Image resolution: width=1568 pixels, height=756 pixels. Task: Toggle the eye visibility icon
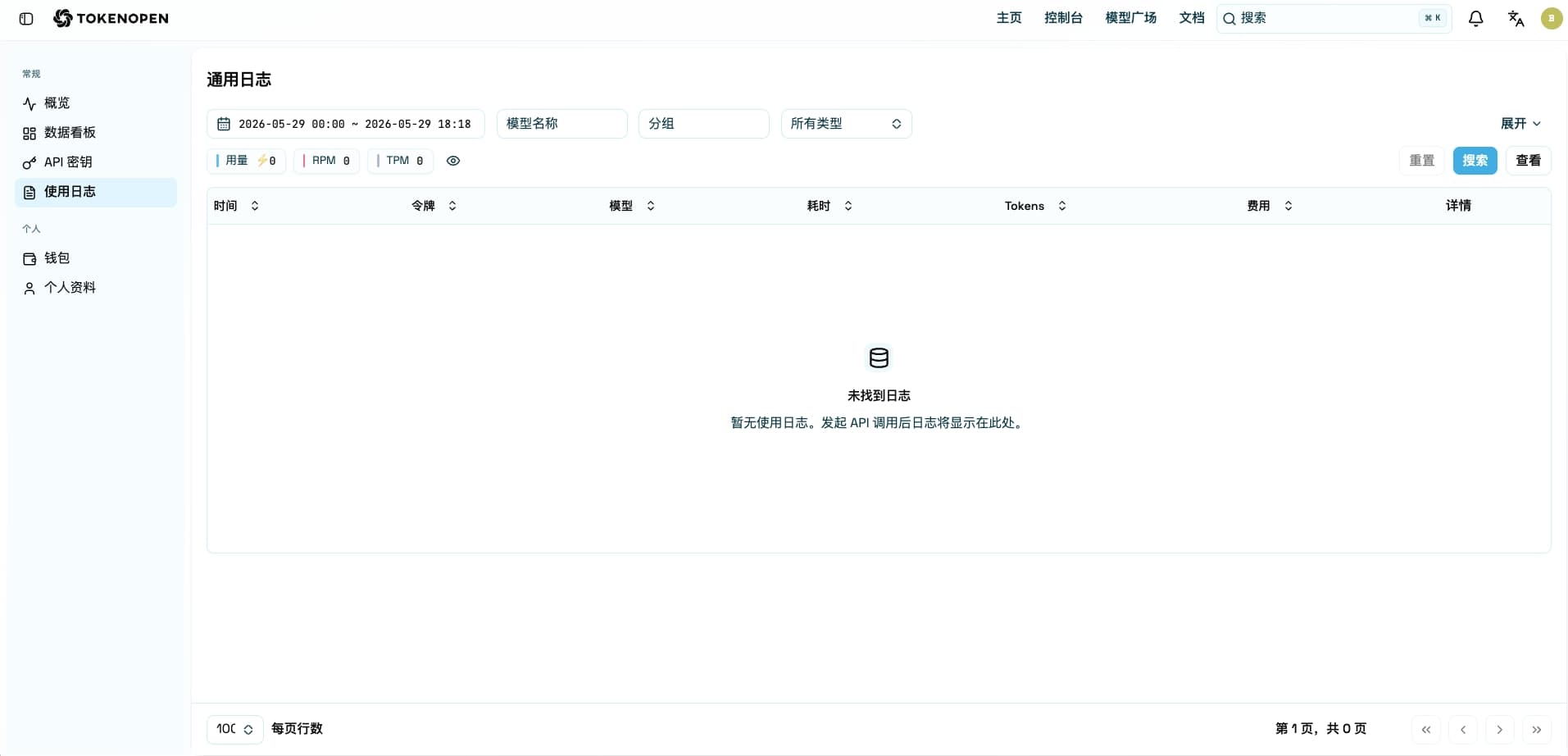(453, 161)
